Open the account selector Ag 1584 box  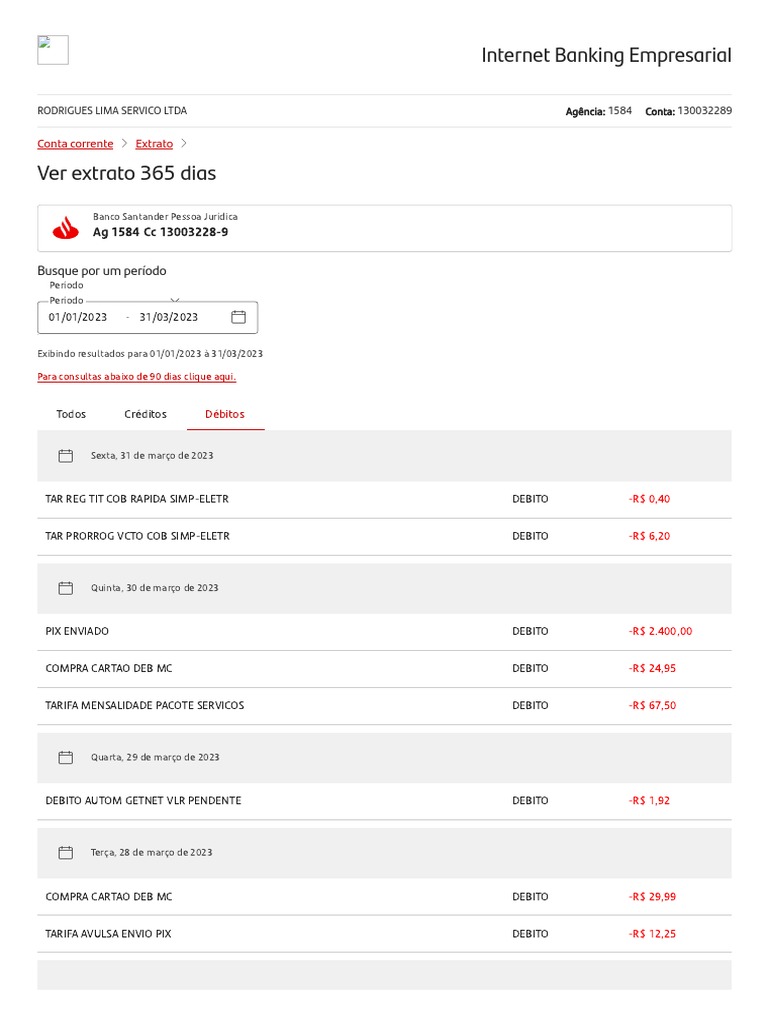[384, 228]
